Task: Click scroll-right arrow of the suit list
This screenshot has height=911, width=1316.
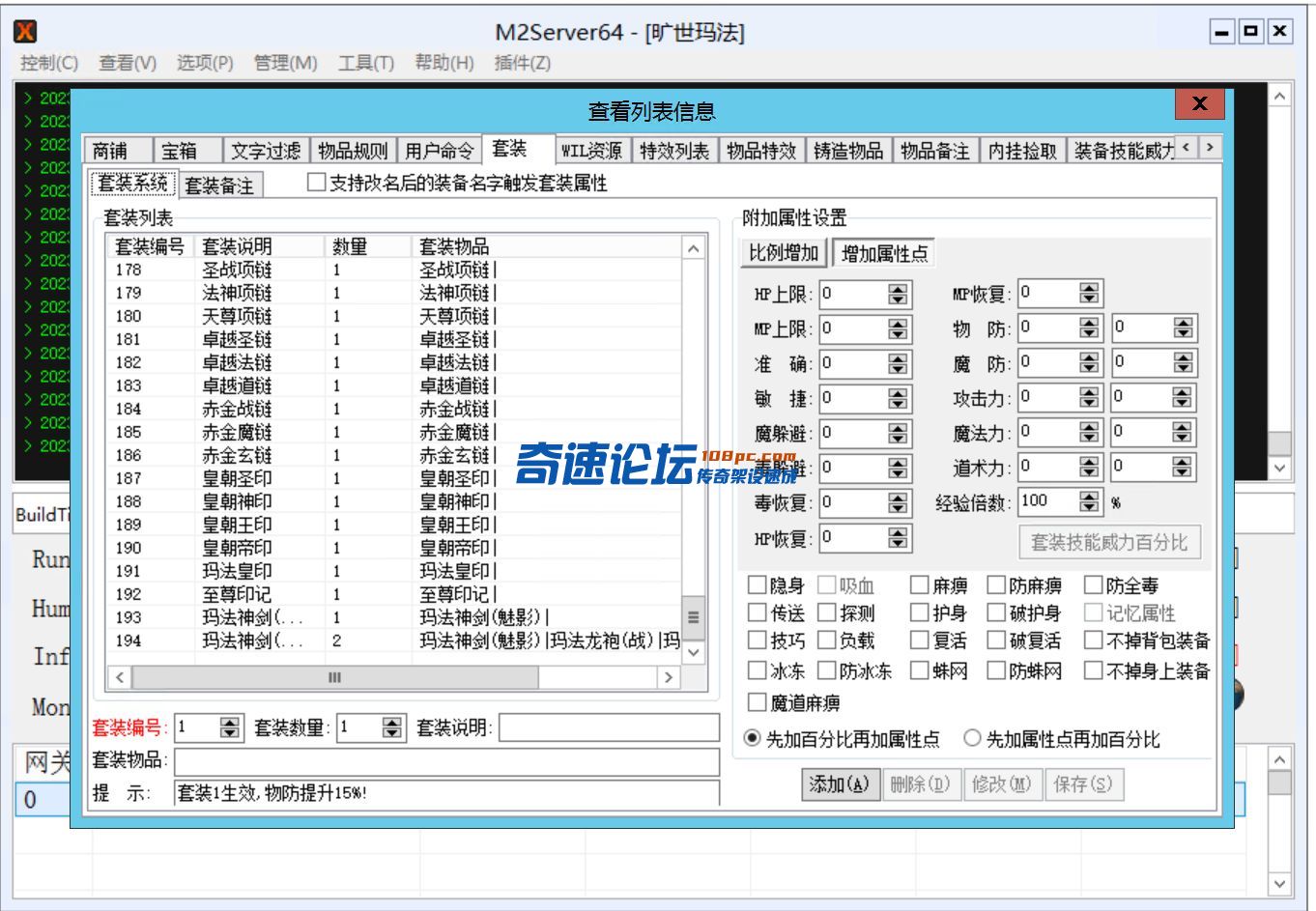Action: tap(668, 677)
